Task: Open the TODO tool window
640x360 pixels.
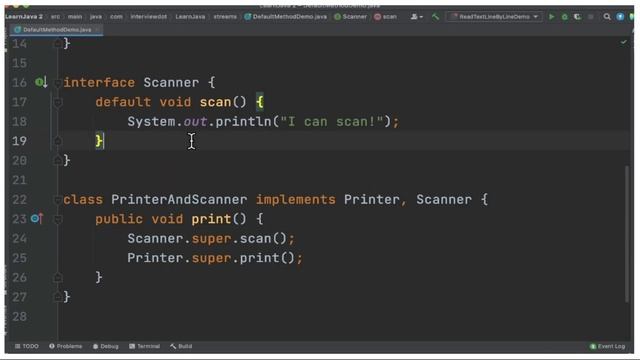Action: 27,346
